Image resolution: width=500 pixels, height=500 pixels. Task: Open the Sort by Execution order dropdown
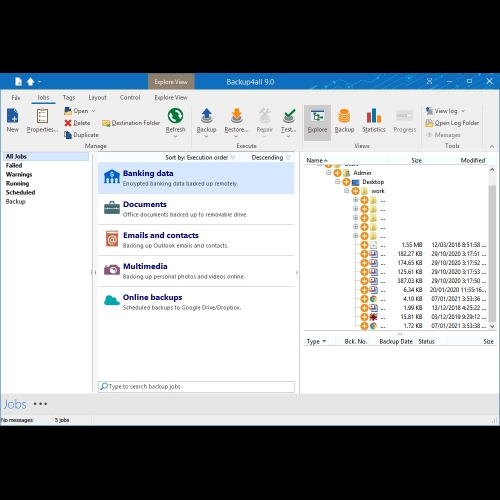(x=200, y=157)
